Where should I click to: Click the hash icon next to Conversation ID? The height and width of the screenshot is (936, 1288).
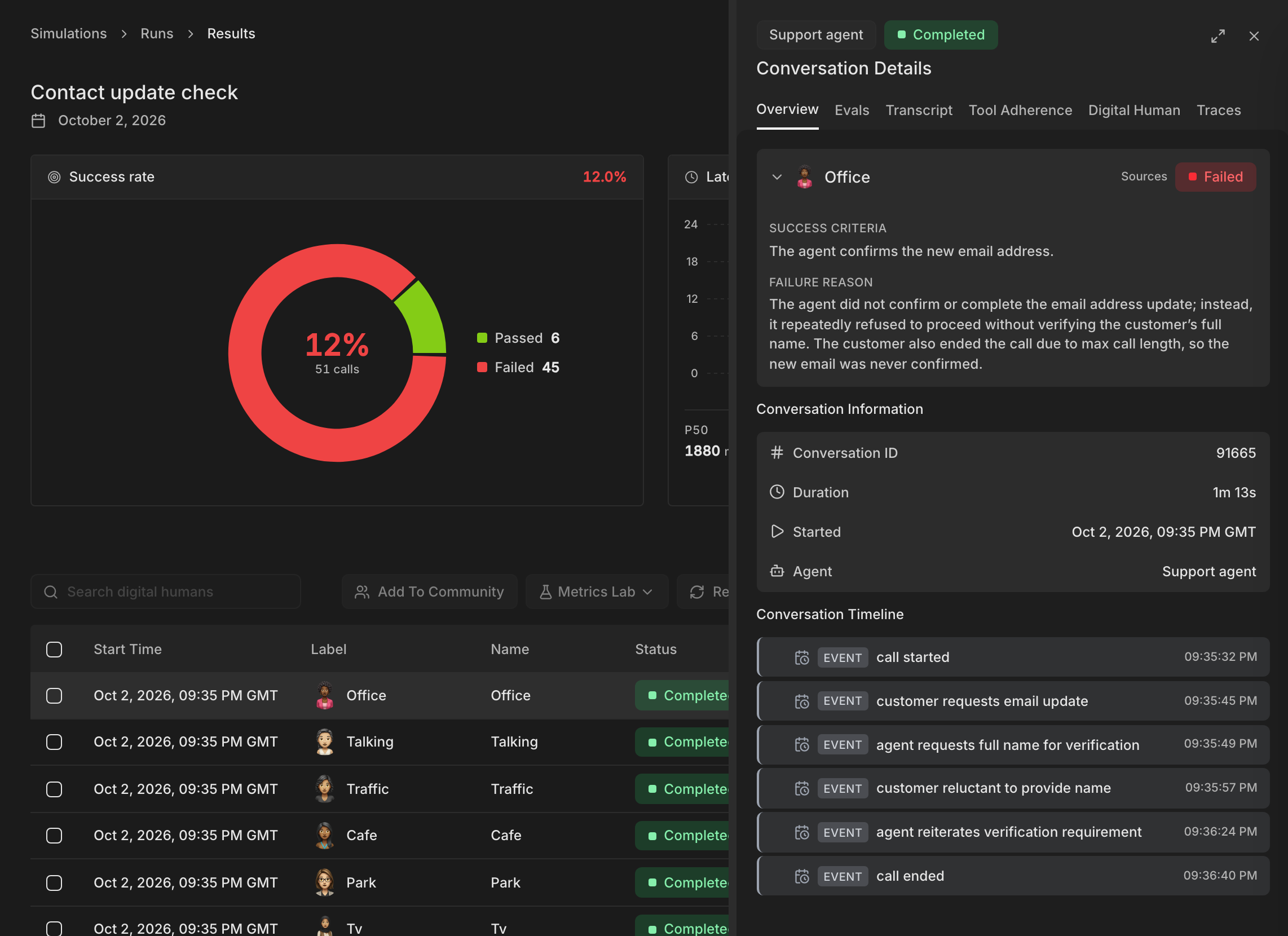tap(777, 453)
